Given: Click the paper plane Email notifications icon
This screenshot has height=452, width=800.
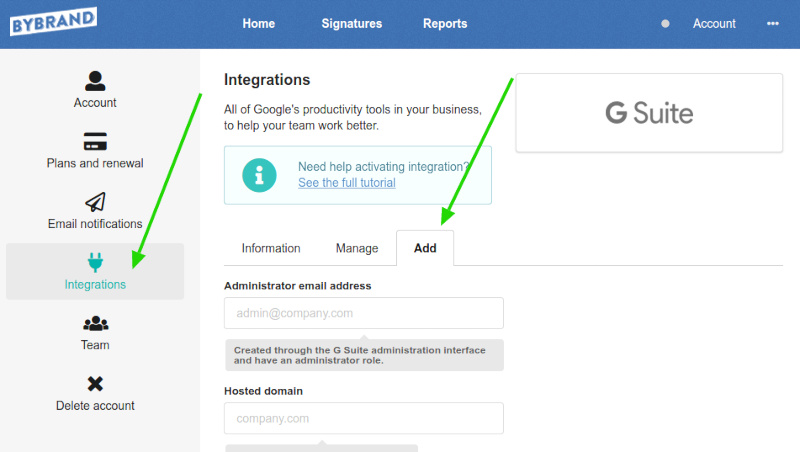Looking at the screenshot, I should click(95, 202).
